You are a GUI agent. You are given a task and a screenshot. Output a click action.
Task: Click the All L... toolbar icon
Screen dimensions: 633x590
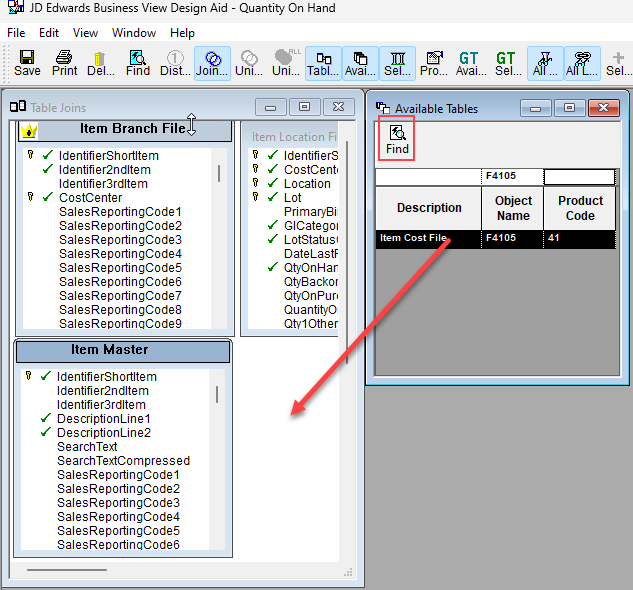(x=582, y=63)
